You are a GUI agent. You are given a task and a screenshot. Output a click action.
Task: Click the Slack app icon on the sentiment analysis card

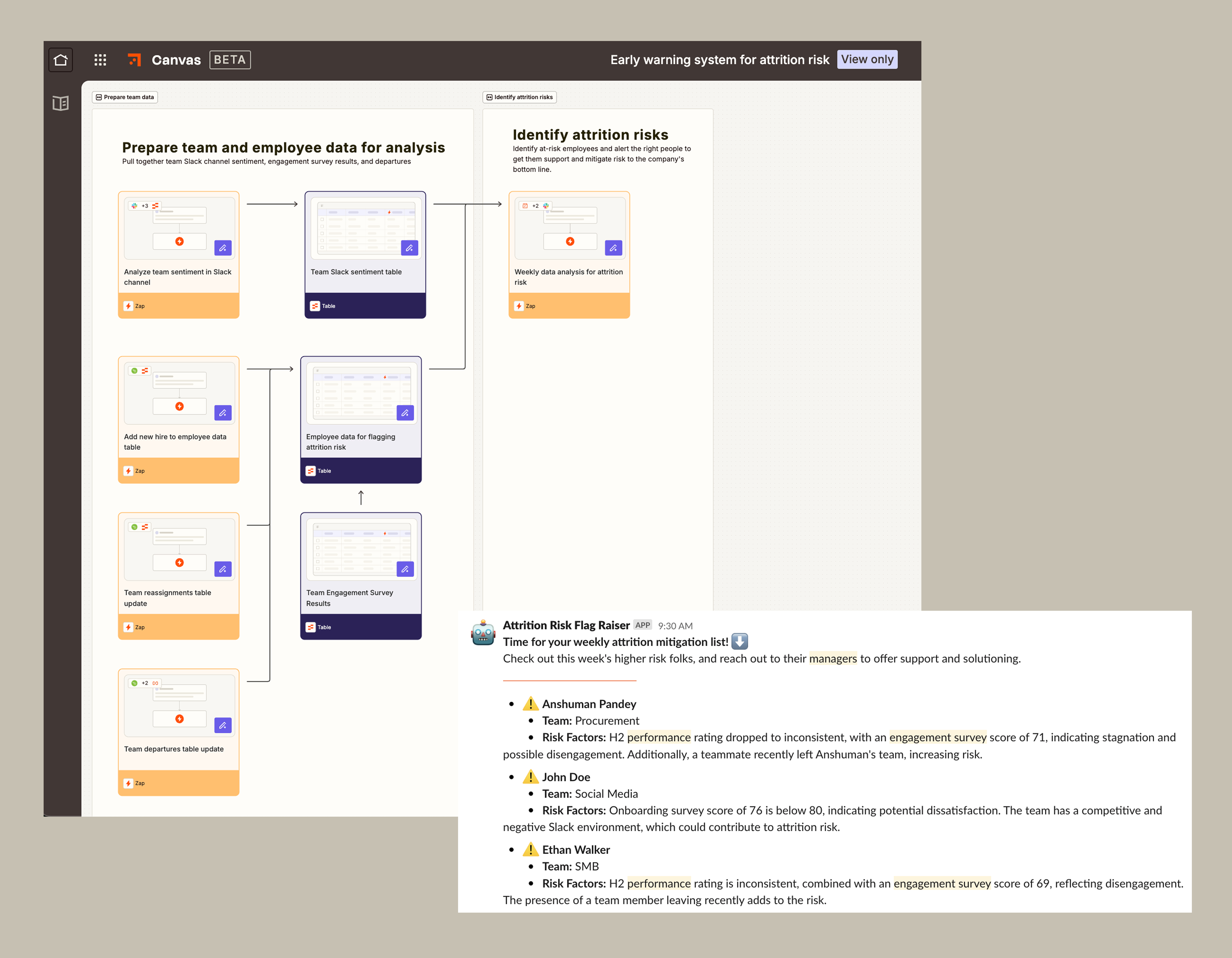pos(134,205)
